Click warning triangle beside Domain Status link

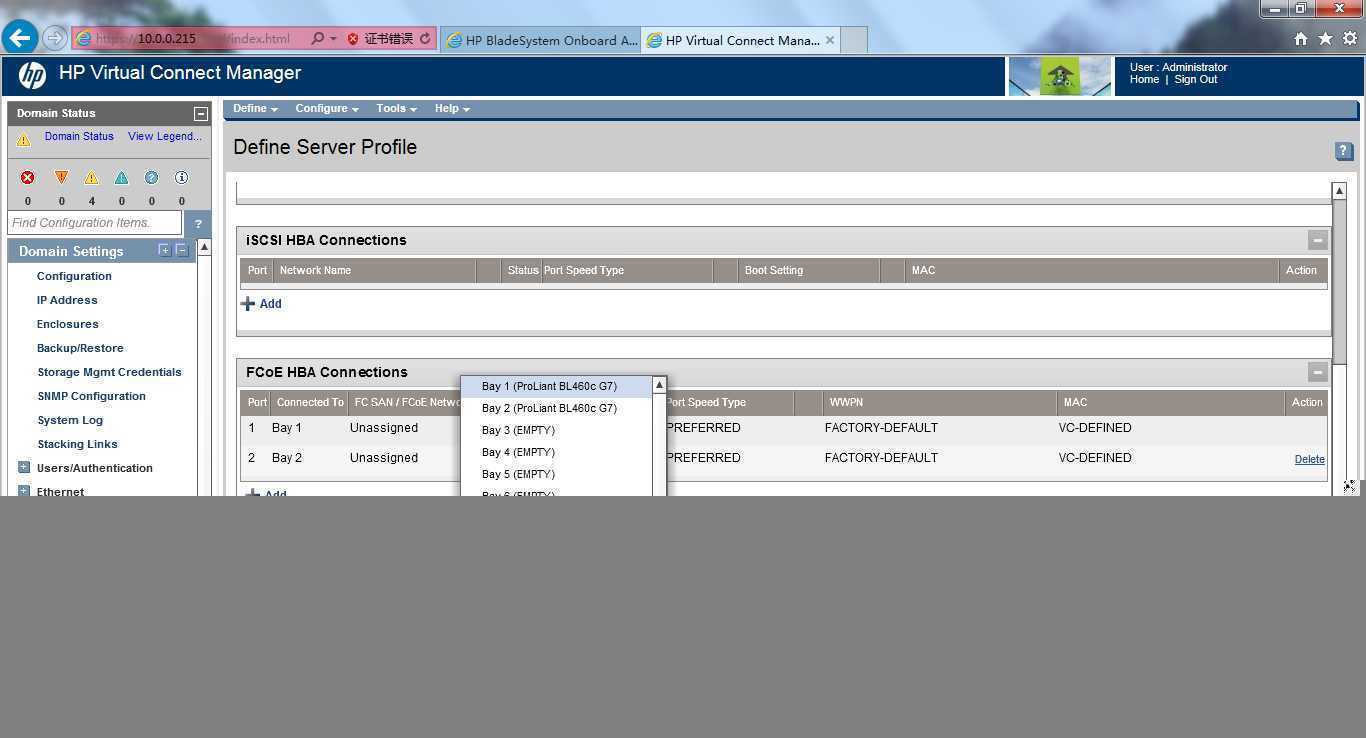point(24,140)
